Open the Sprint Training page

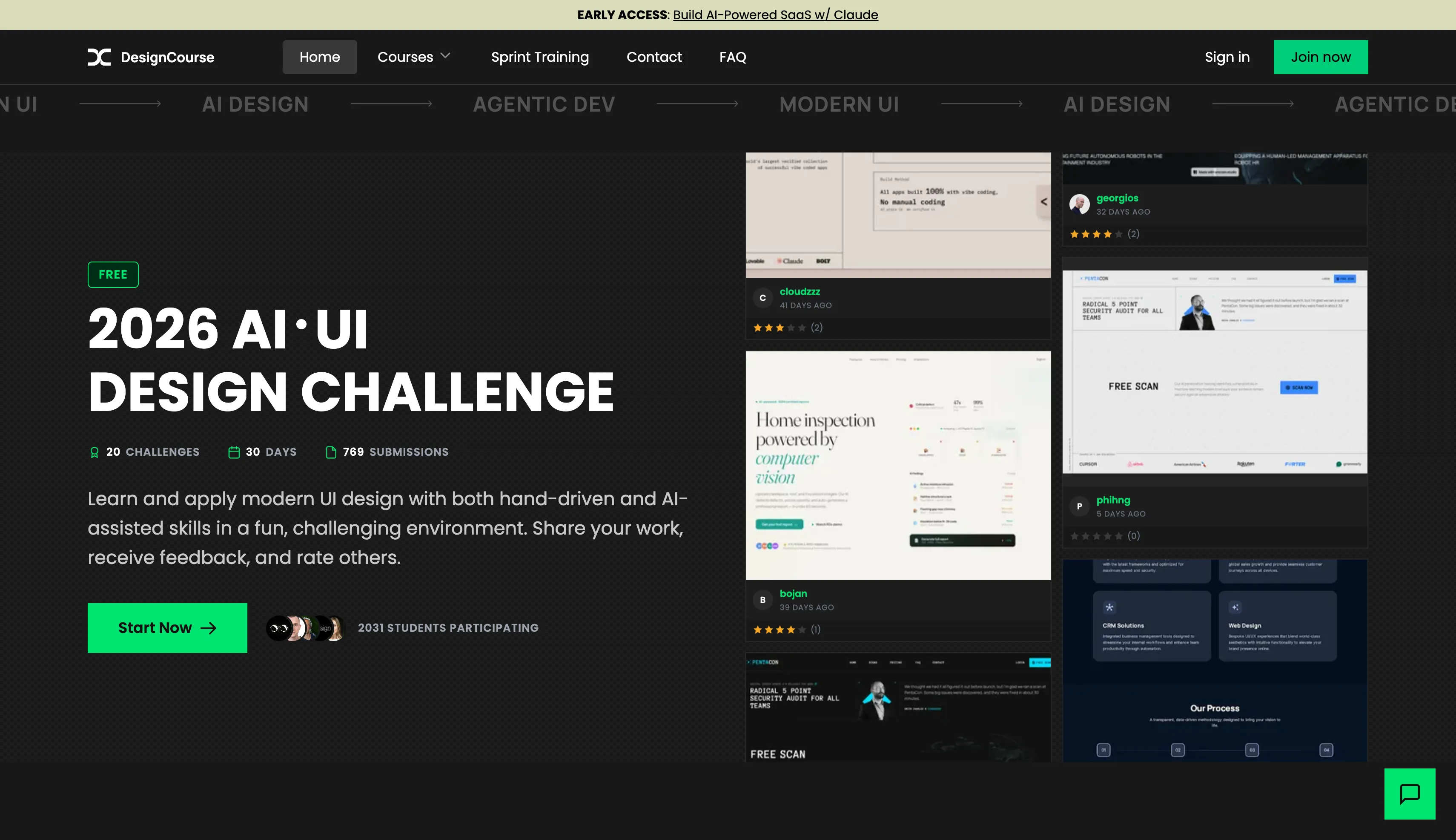(540, 57)
